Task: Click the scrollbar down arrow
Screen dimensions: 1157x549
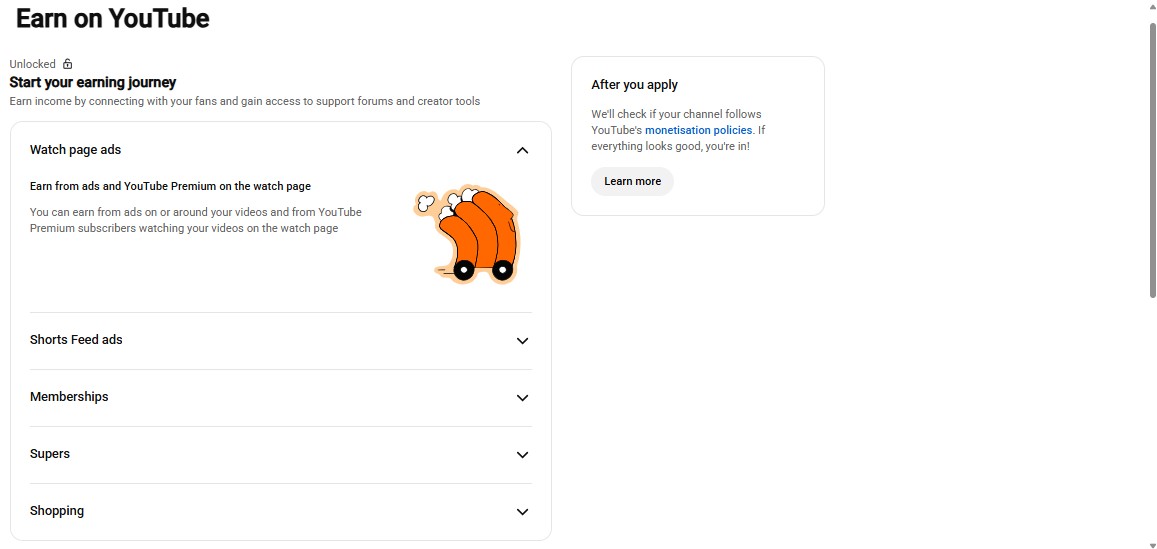Action: click(1153, 545)
